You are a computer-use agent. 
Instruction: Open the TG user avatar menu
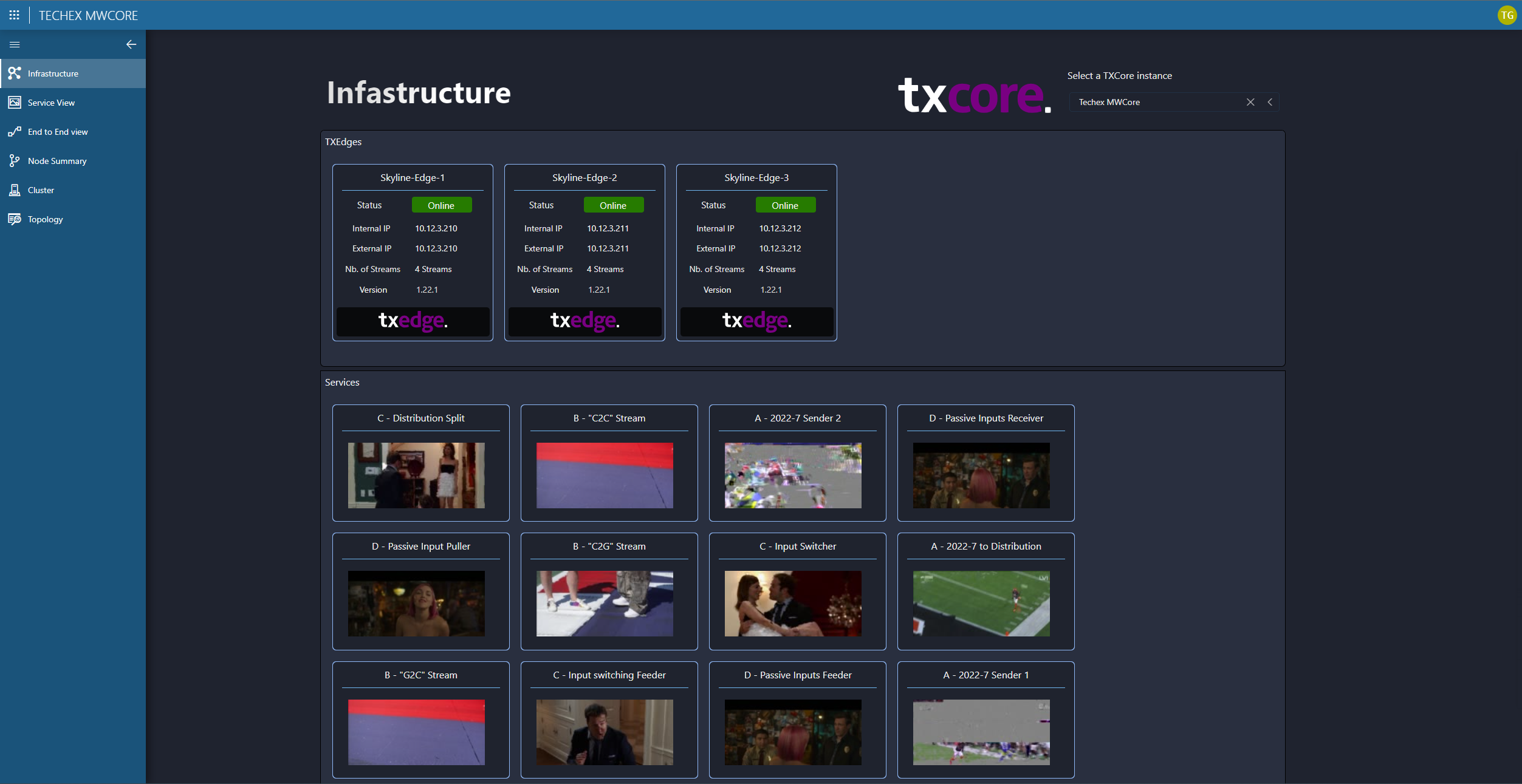click(1507, 15)
